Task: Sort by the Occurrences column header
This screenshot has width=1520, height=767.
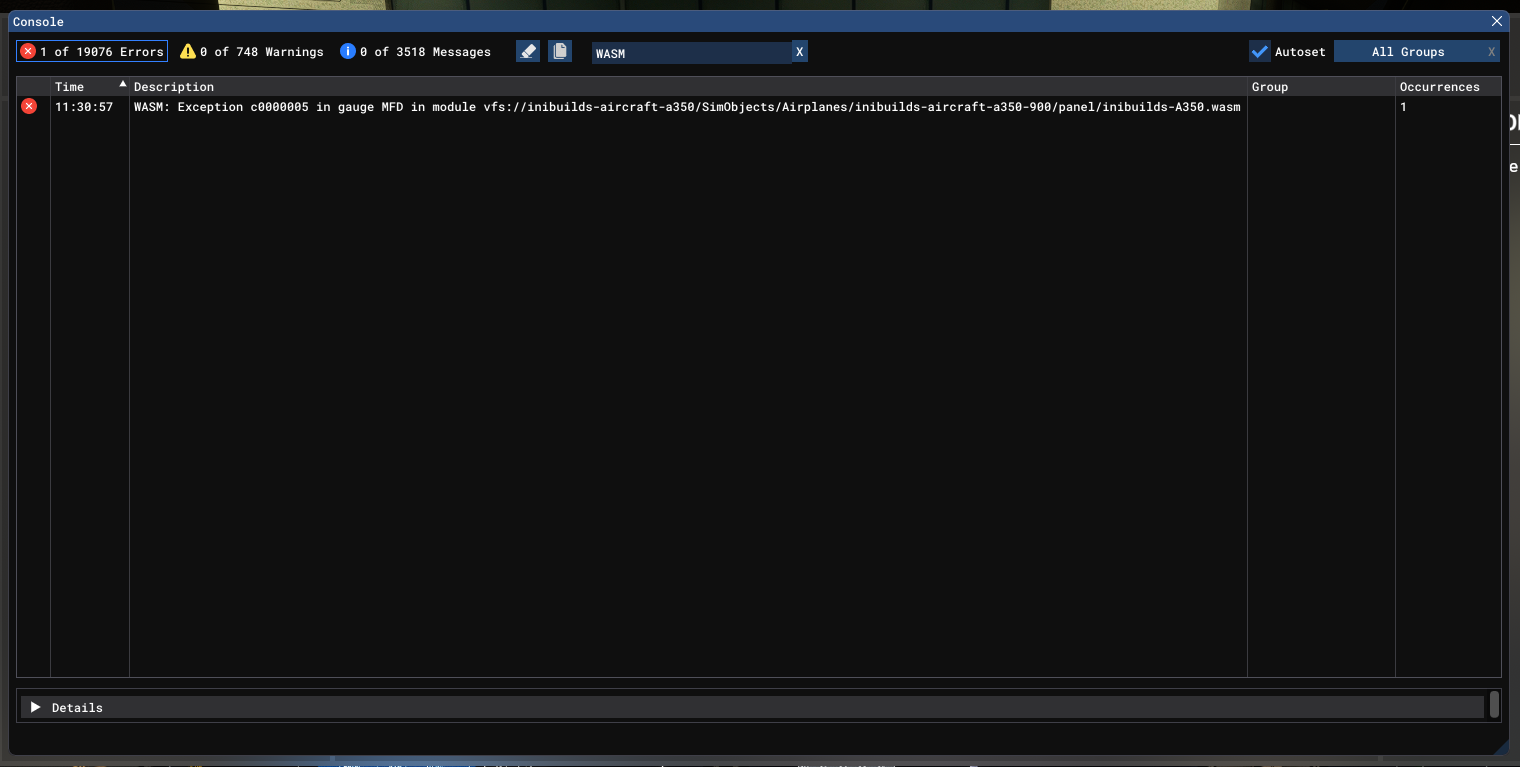Action: pyautogui.click(x=1447, y=87)
